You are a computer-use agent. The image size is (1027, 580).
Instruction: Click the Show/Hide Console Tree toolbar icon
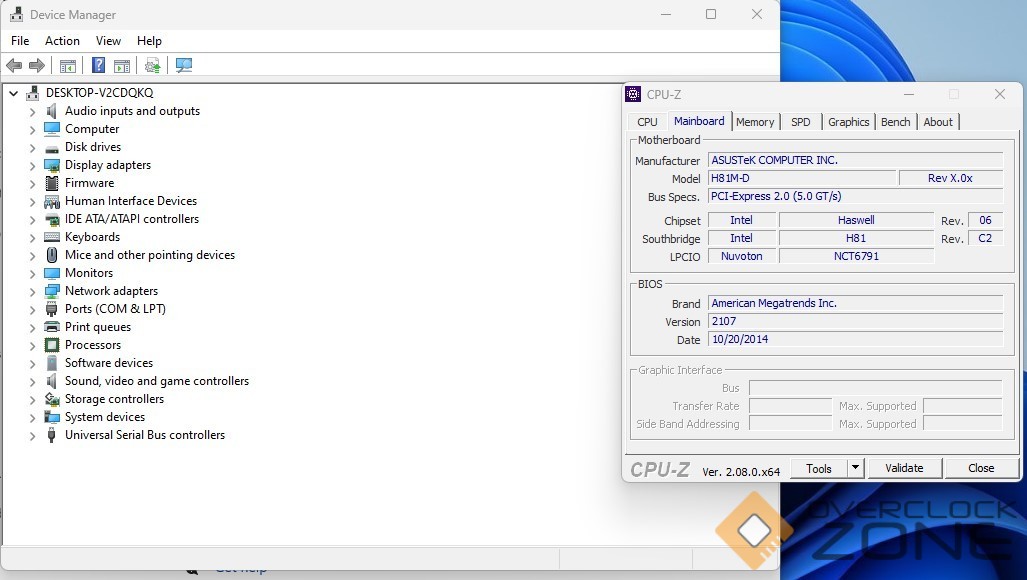[x=68, y=65]
